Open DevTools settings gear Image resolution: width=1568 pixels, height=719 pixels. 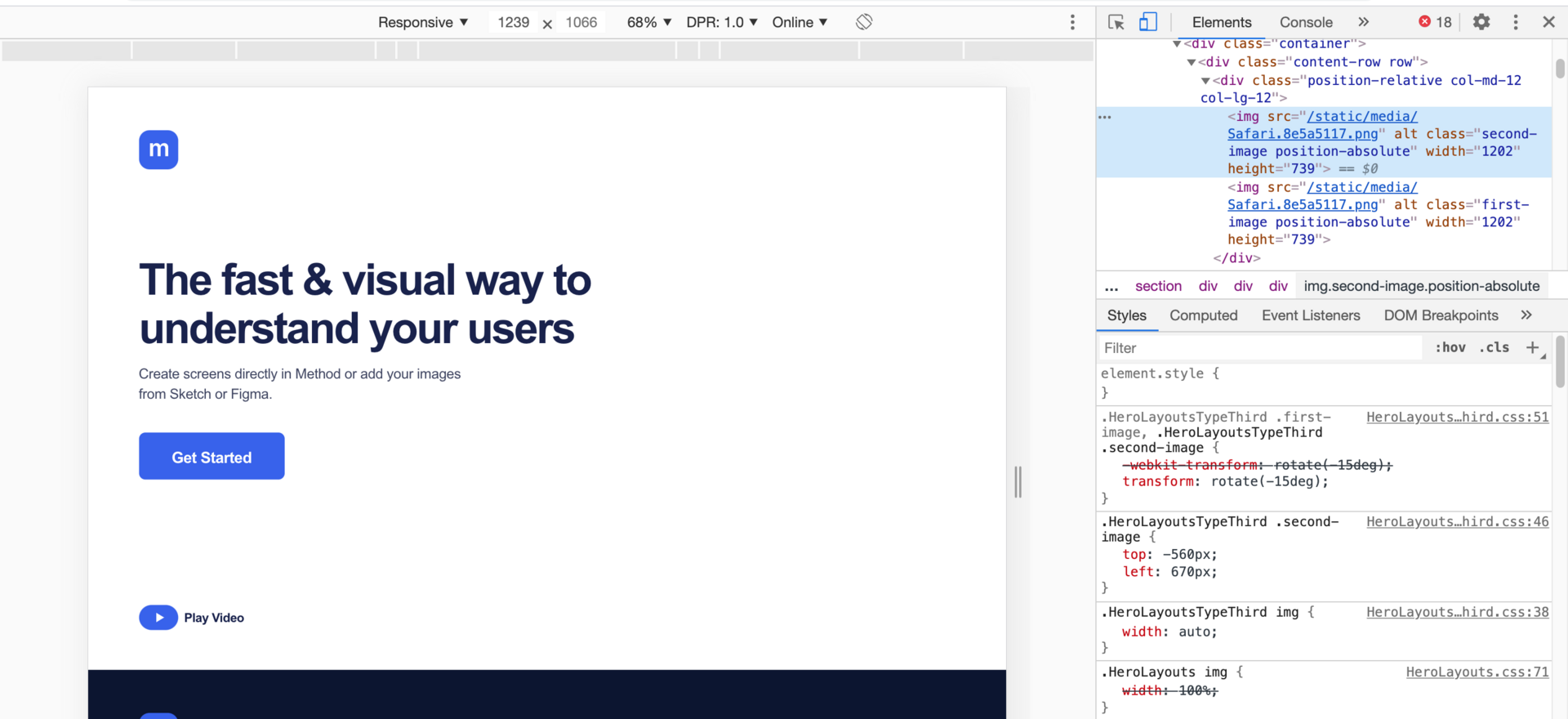click(x=1481, y=22)
